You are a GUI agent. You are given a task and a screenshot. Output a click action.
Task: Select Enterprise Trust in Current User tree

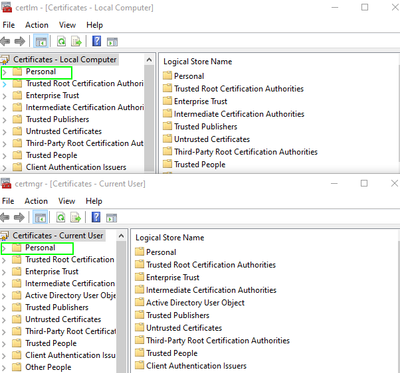click(x=52, y=271)
